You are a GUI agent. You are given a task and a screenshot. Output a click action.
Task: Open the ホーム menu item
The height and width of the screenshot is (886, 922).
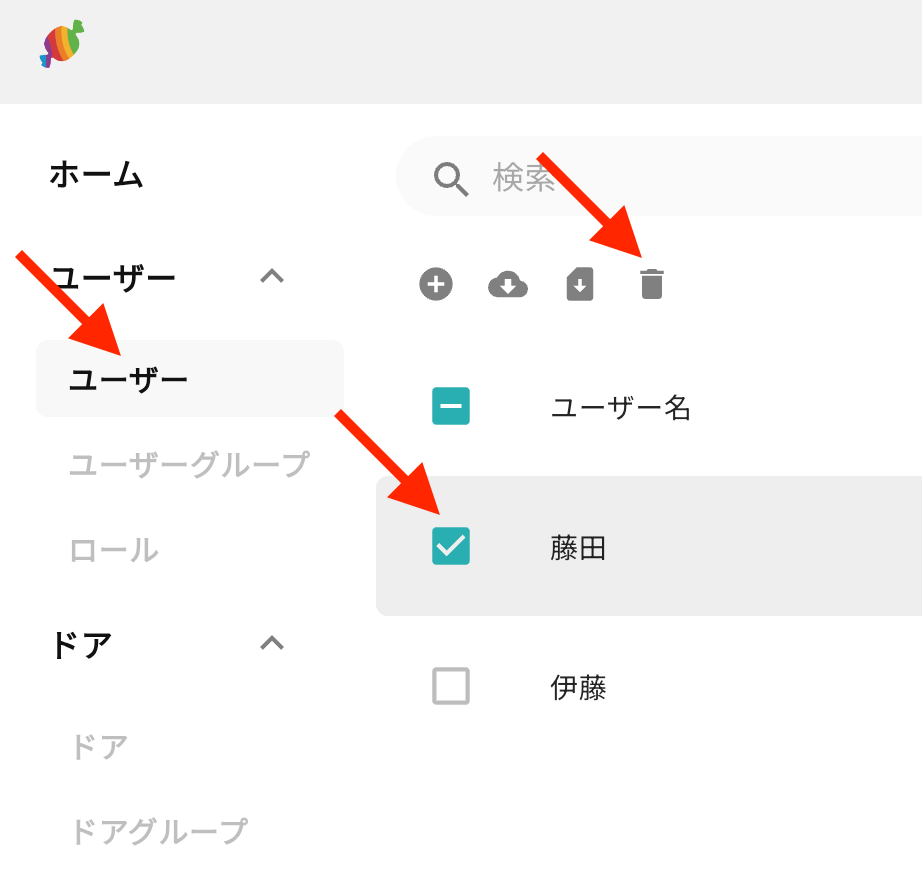point(96,175)
